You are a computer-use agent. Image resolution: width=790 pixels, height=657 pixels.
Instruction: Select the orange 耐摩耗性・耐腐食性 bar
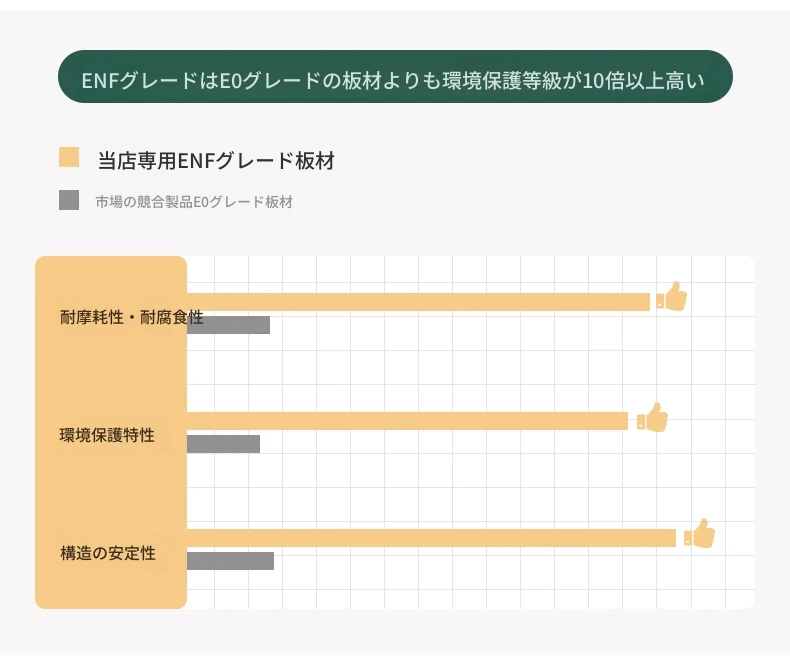coord(418,301)
